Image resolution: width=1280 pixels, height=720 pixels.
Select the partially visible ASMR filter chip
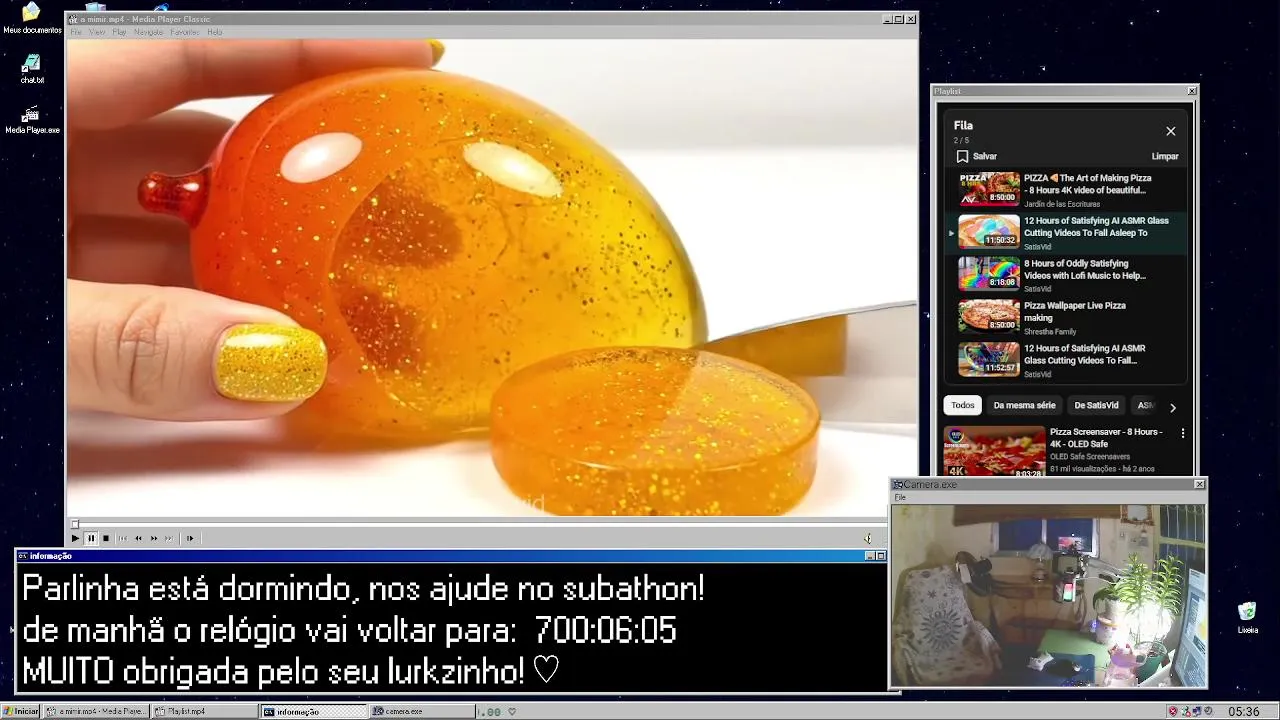[x=1146, y=405]
